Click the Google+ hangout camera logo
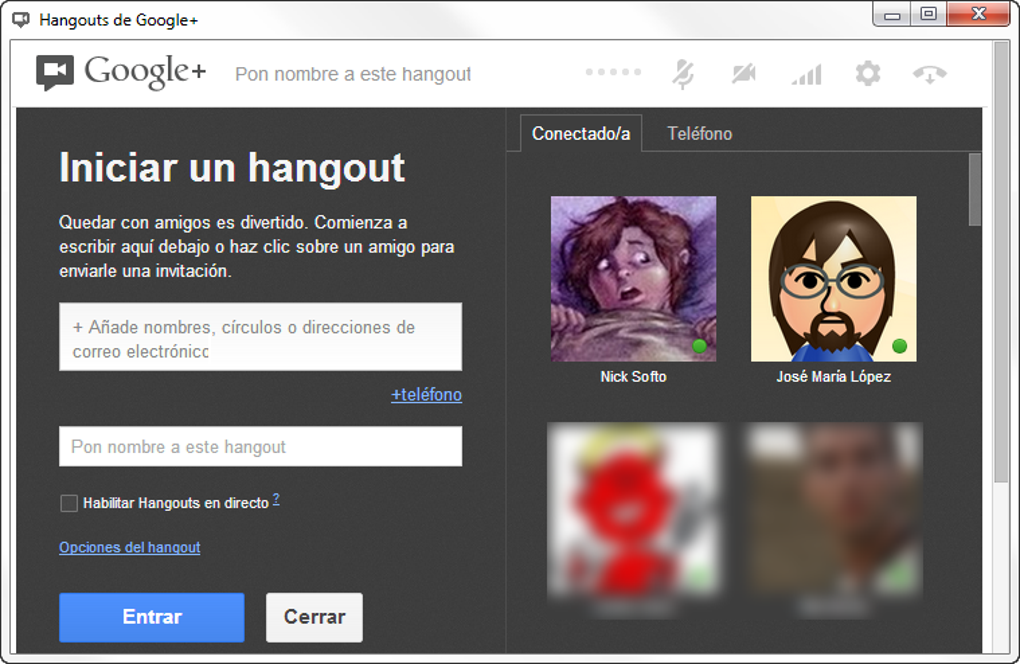This screenshot has width=1020, height=664. point(55,73)
